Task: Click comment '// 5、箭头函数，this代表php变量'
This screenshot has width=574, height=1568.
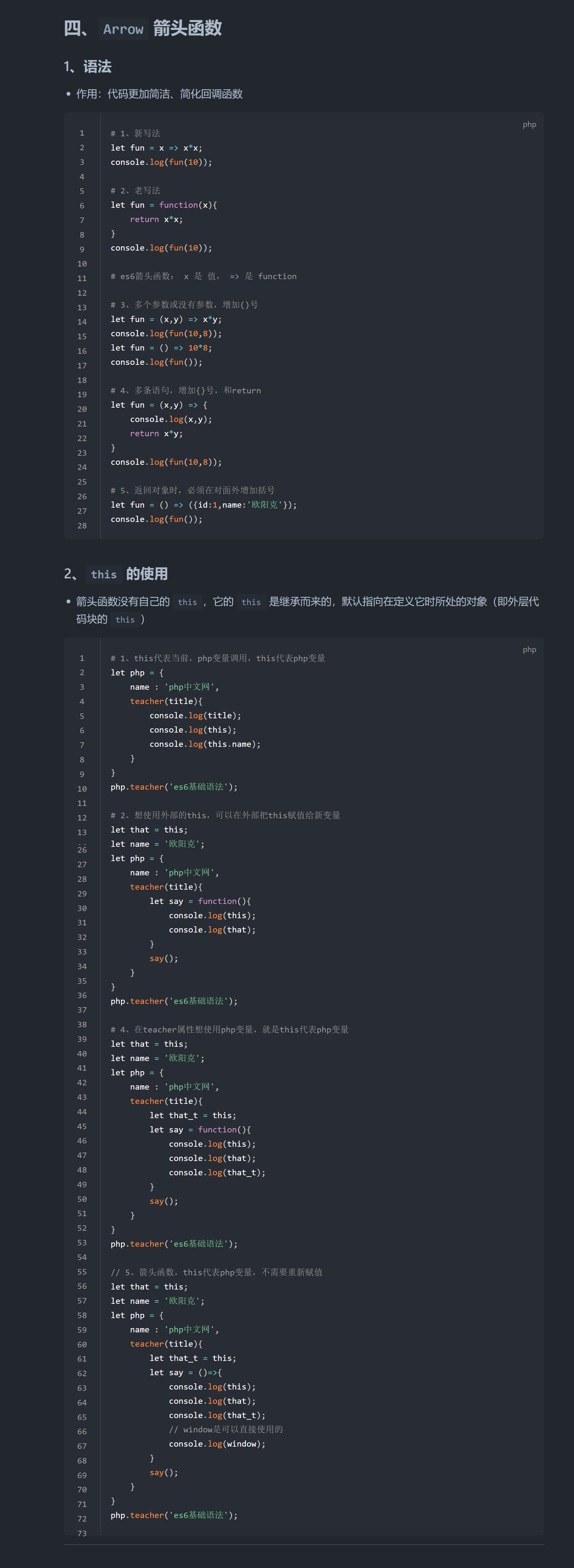Action: coord(217,1273)
